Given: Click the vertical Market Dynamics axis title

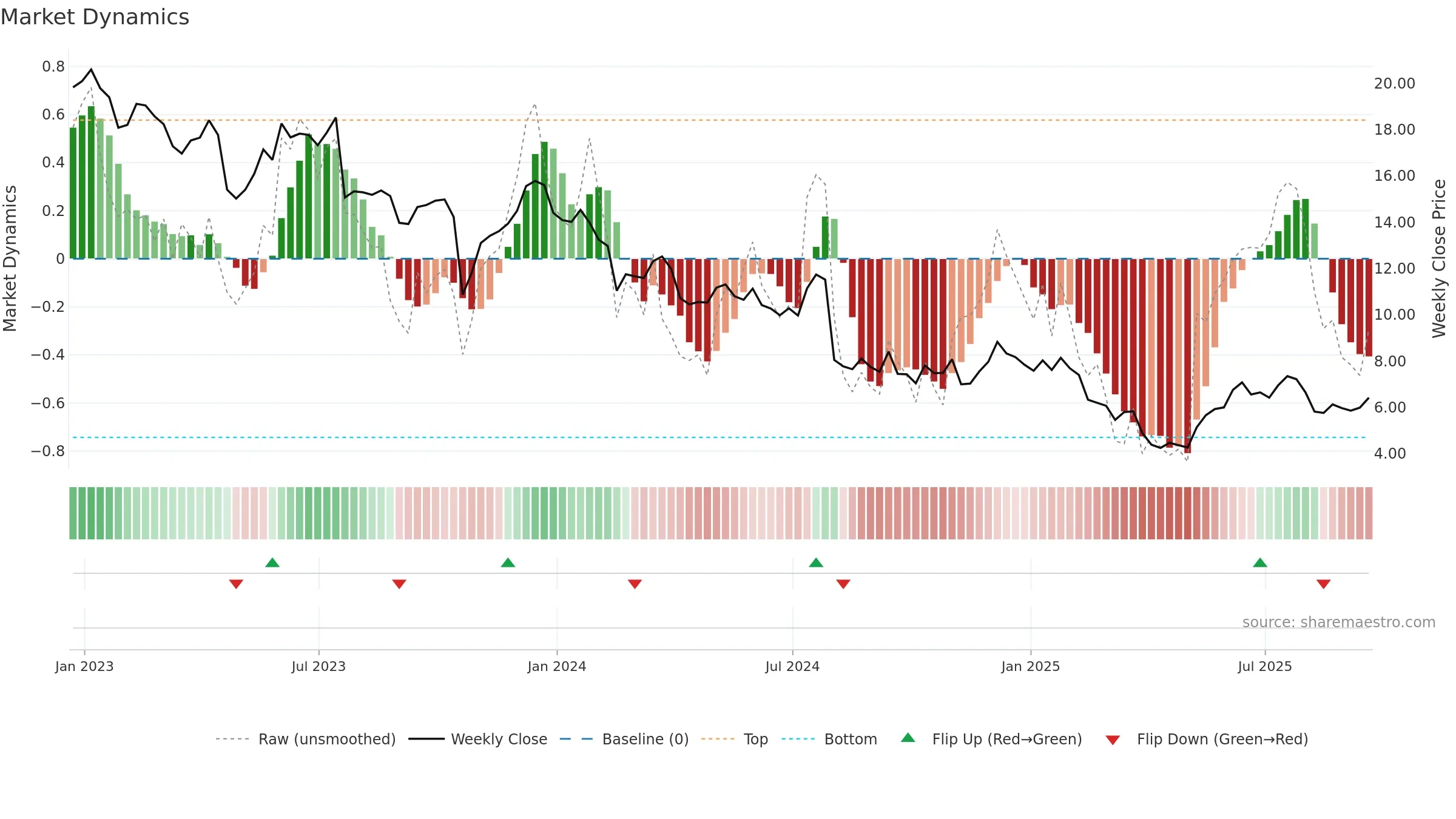Looking at the screenshot, I should [x=10, y=258].
